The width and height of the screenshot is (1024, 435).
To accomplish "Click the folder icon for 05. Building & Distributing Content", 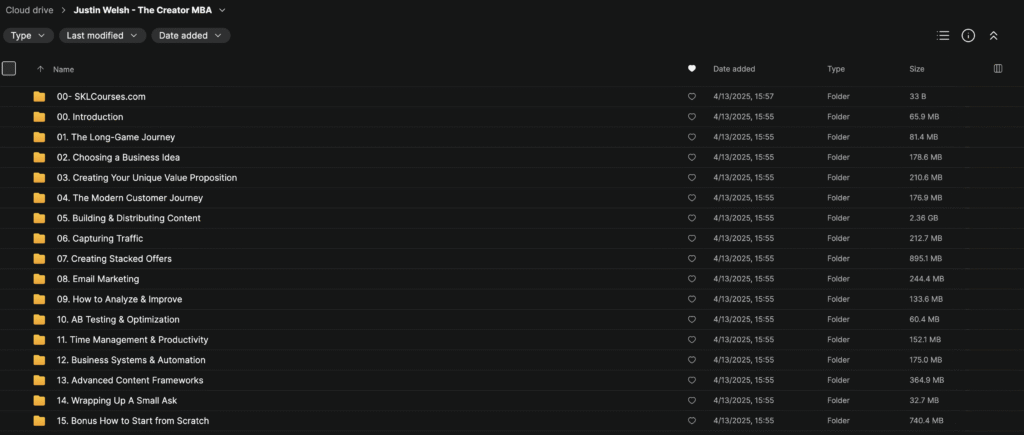I will point(39,218).
